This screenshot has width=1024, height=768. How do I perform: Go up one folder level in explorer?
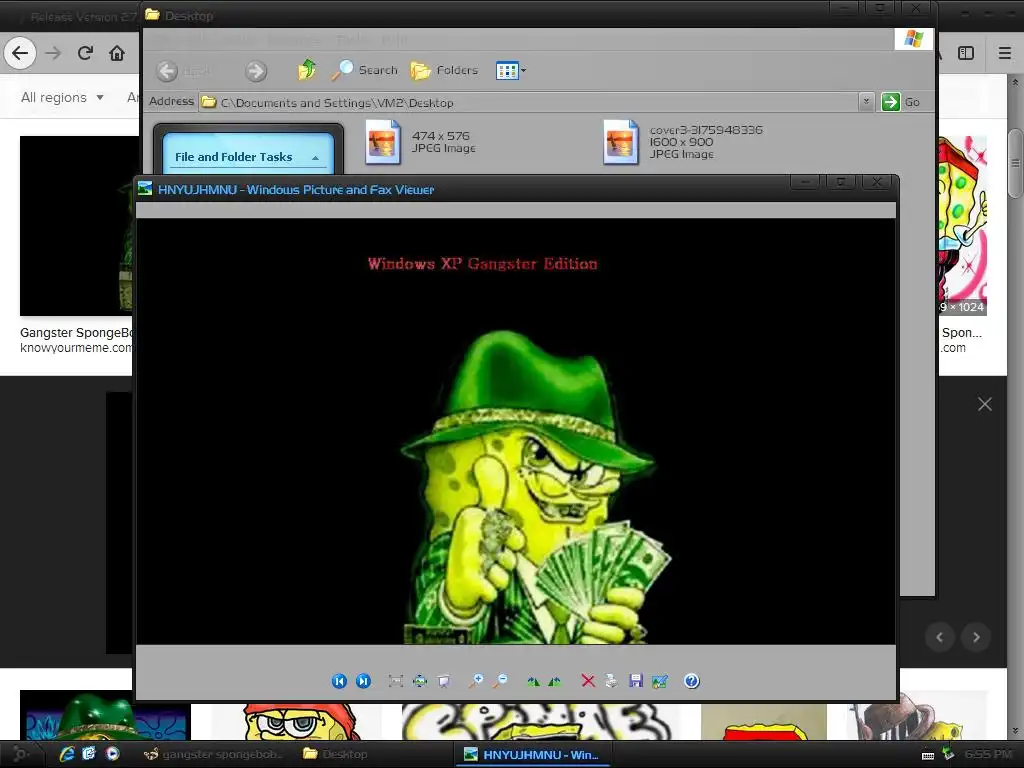(x=306, y=70)
